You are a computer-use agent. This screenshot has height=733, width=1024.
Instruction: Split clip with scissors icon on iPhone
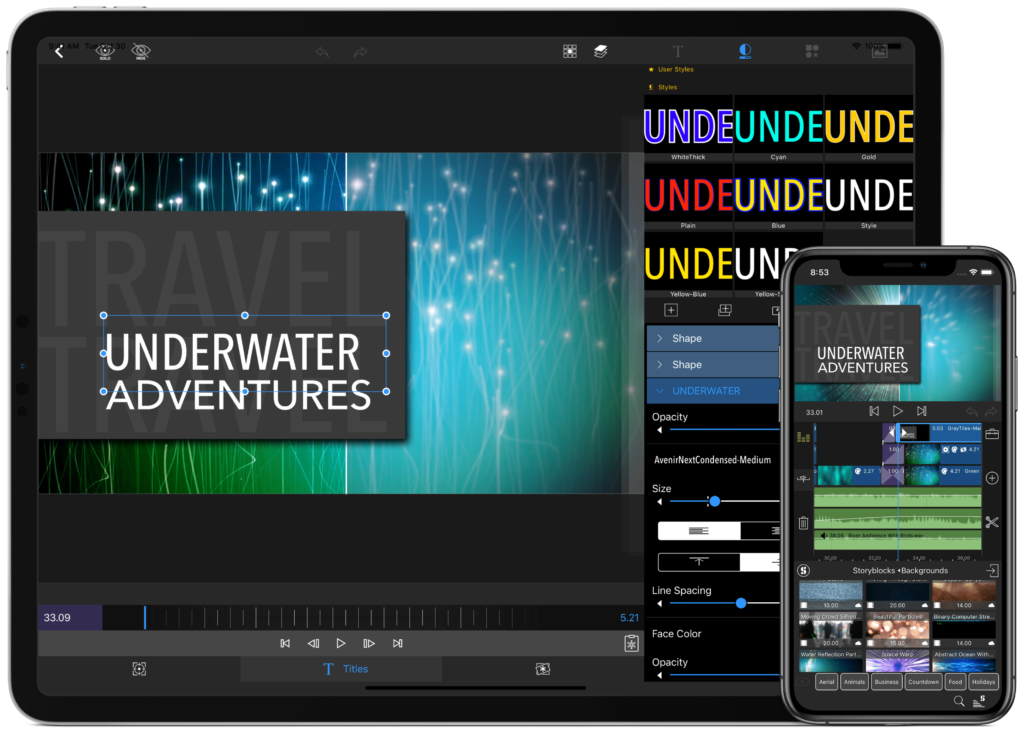(992, 522)
